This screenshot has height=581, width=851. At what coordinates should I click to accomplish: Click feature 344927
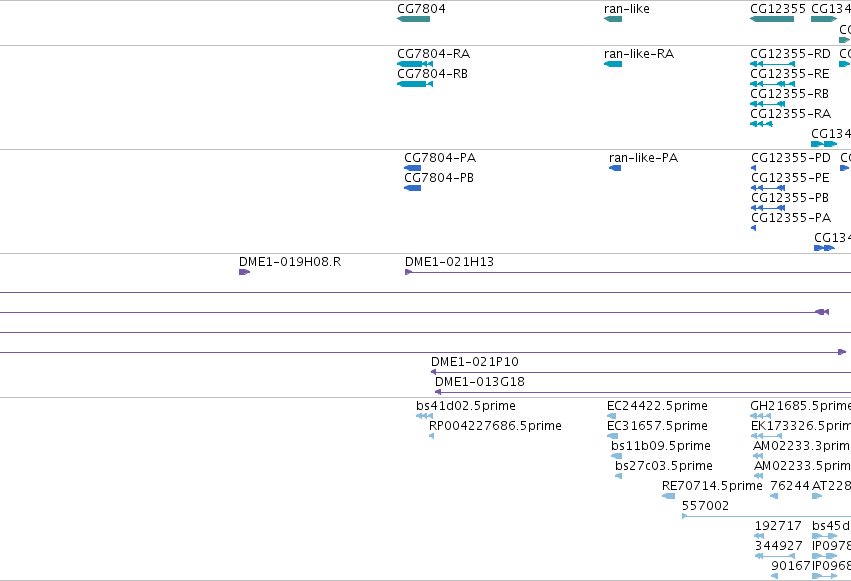[x=775, y=557]
